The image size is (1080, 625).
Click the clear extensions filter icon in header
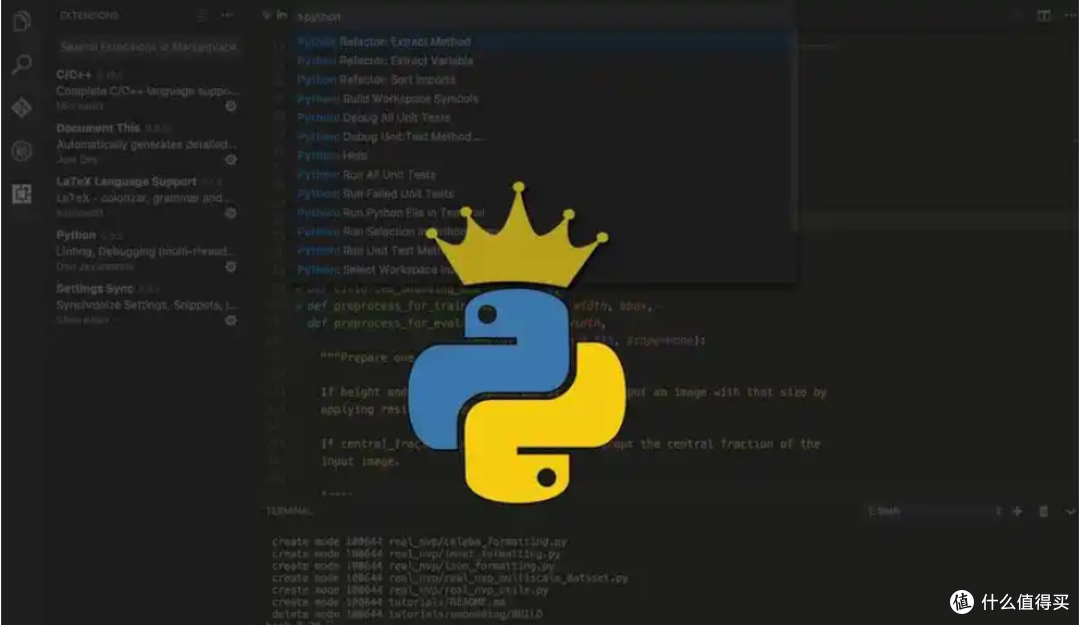[202, 15]
